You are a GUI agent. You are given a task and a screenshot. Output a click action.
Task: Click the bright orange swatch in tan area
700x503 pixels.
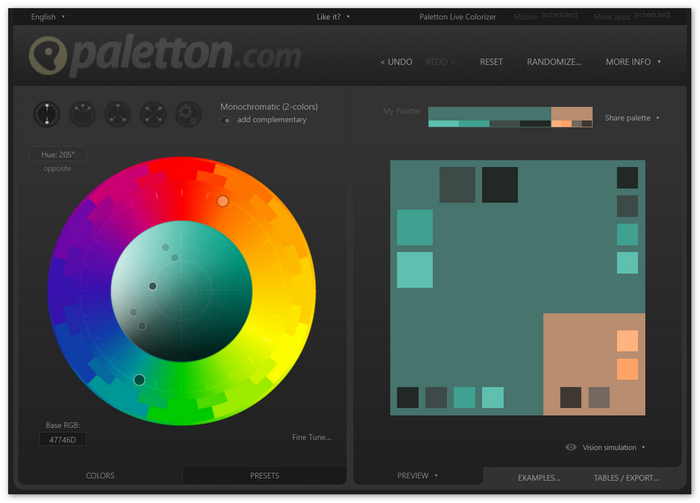tap(627, 369)
